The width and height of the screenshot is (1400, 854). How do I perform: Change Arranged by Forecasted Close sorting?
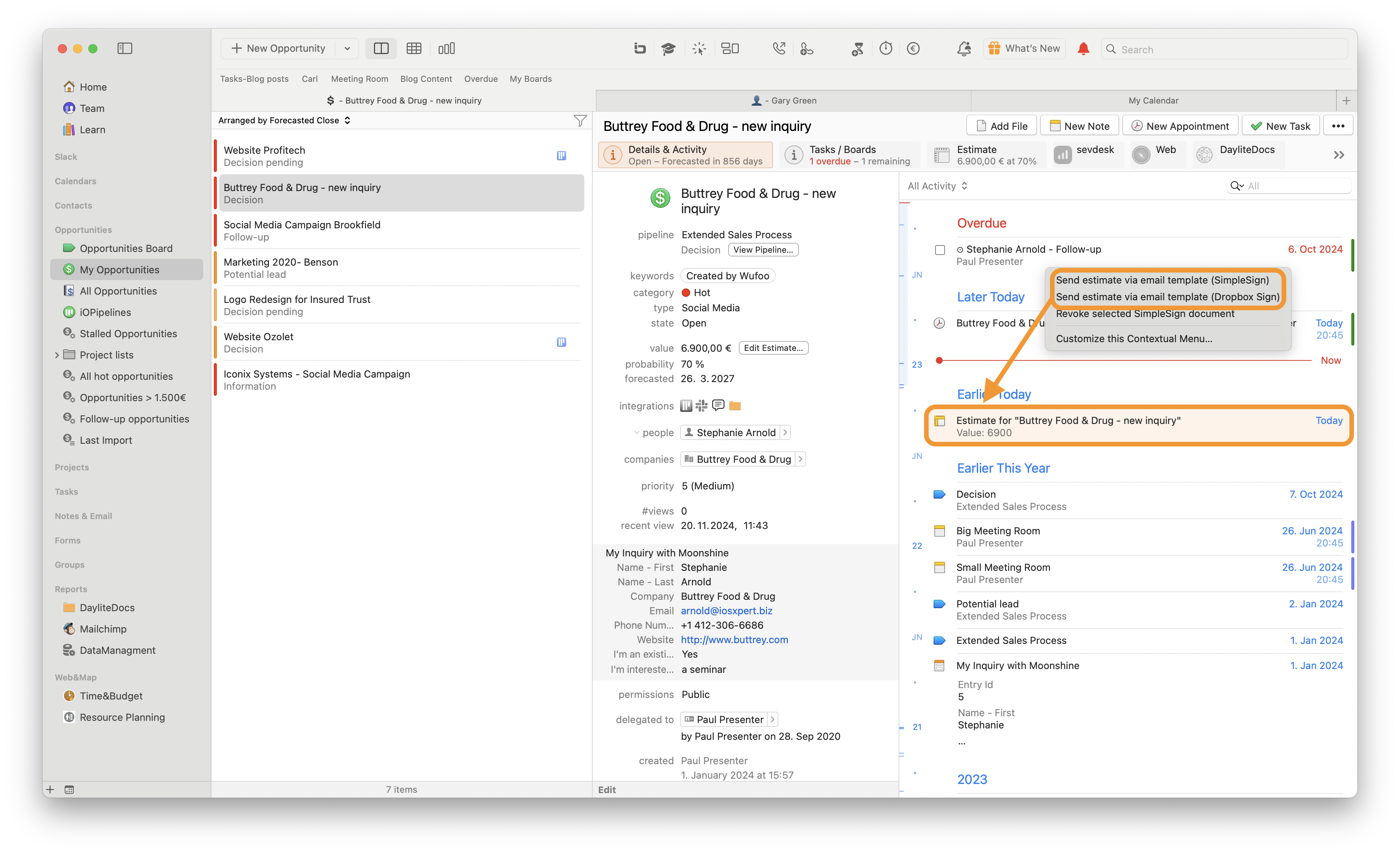tap(284, 121)
